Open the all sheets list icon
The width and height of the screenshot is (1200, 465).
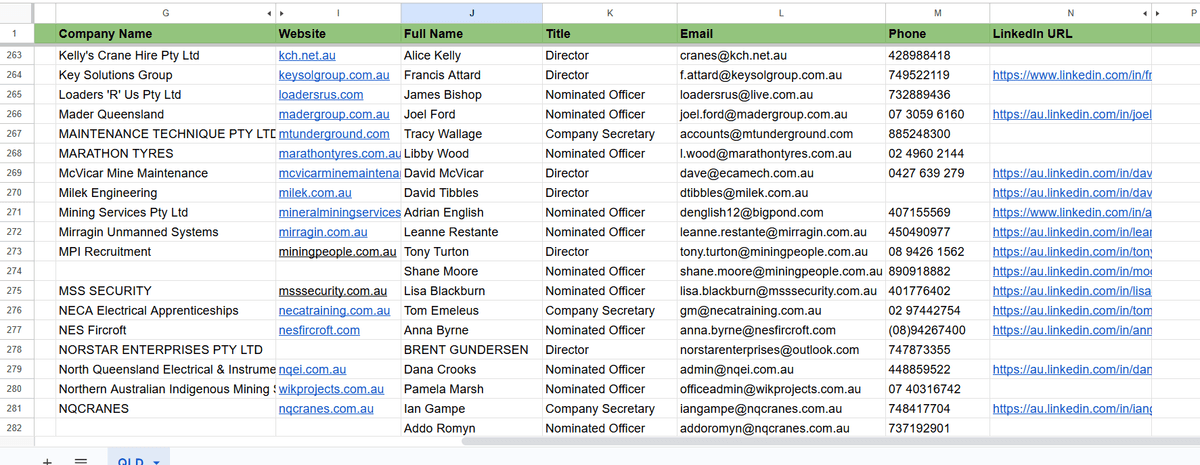coord(82,462)
